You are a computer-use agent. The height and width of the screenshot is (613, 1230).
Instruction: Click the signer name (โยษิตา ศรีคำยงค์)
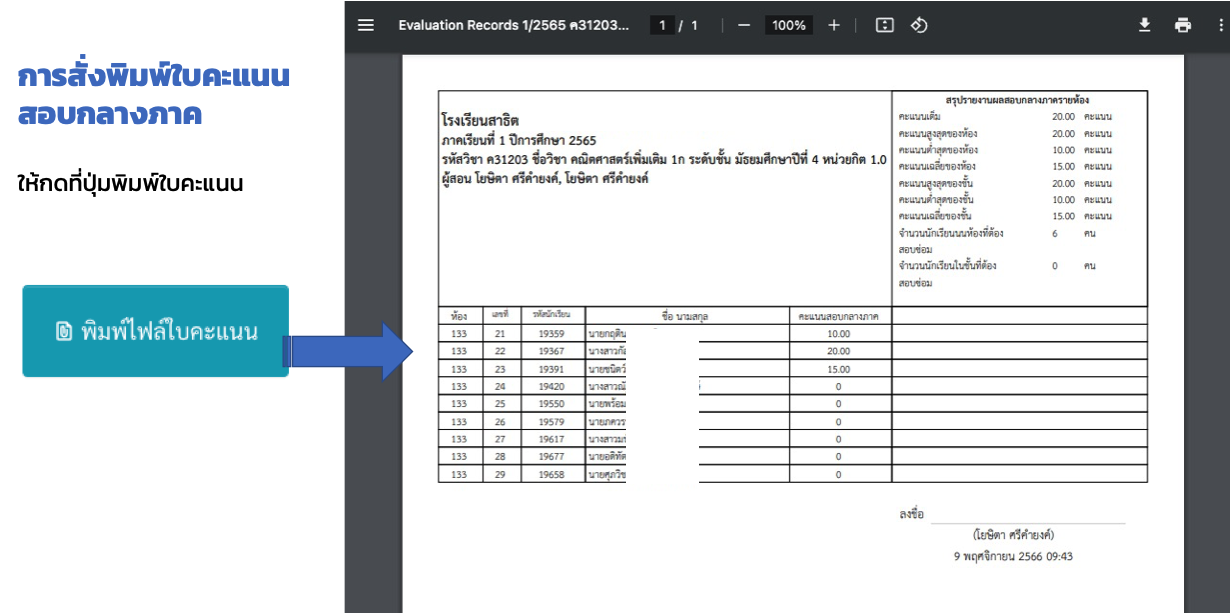[1014, 535]
